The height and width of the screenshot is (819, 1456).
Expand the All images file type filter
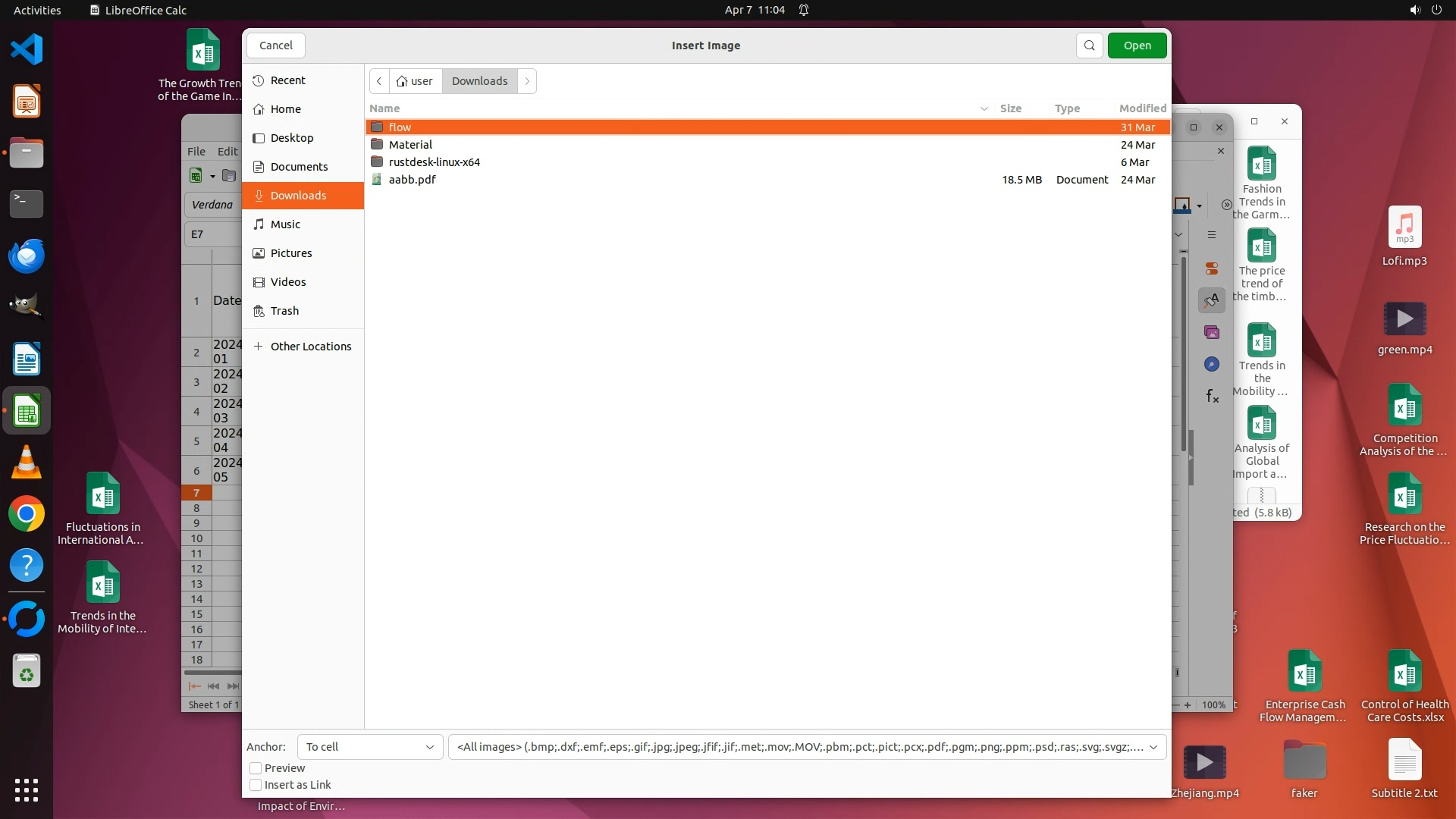(x=807, y=747)
